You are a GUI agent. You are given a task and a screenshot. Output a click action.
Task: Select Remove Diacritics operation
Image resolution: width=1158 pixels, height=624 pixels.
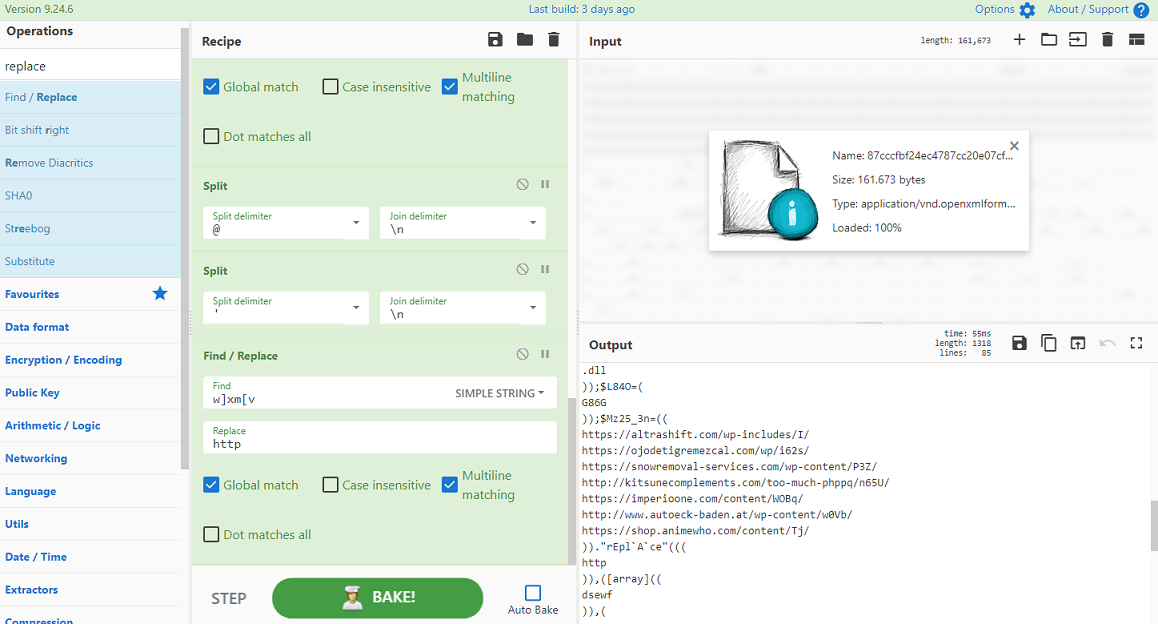90,163
